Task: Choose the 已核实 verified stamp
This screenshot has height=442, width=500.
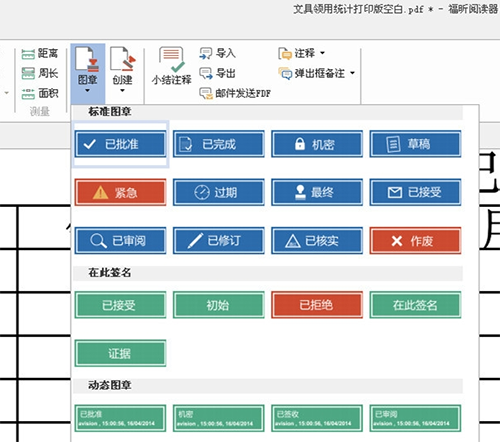Action: pos(317,241)
